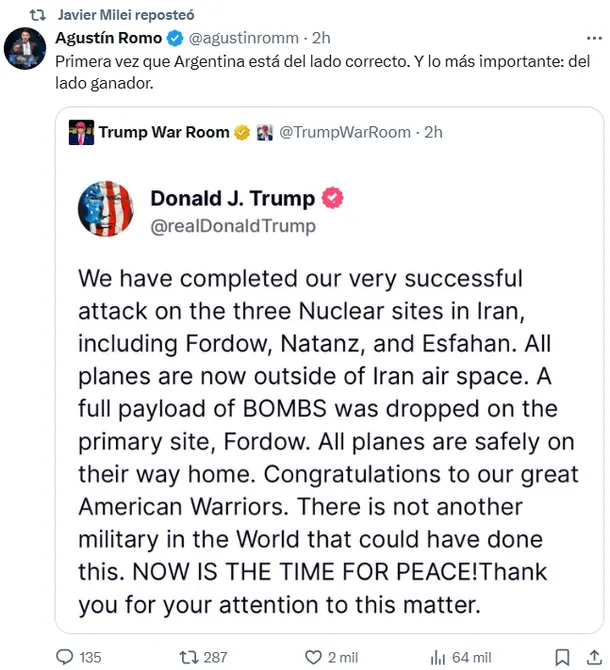Like the post with heart icon

coord(311,657)
